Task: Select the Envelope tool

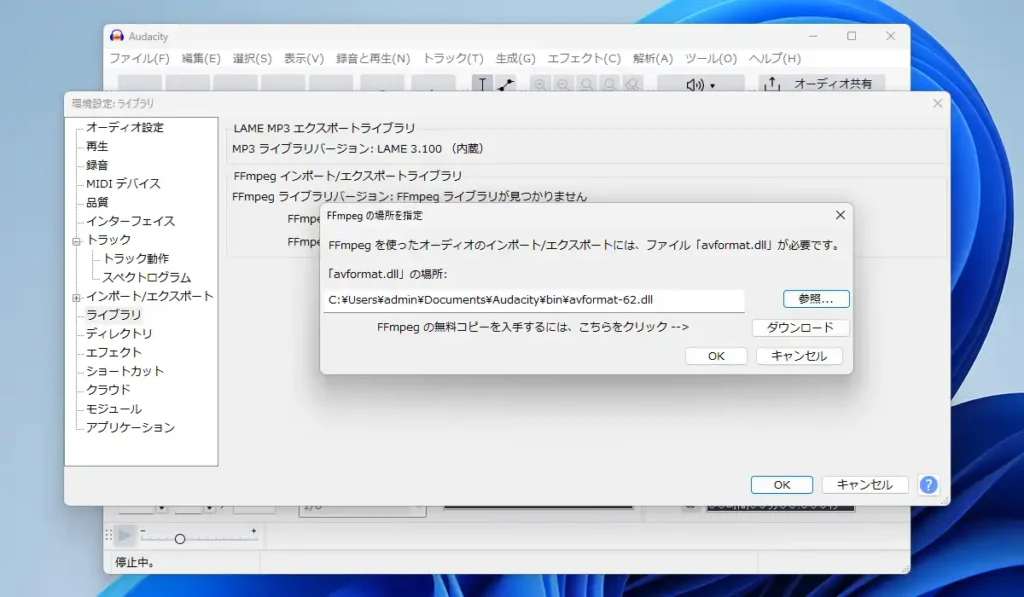Action: [x=507, y=84]
